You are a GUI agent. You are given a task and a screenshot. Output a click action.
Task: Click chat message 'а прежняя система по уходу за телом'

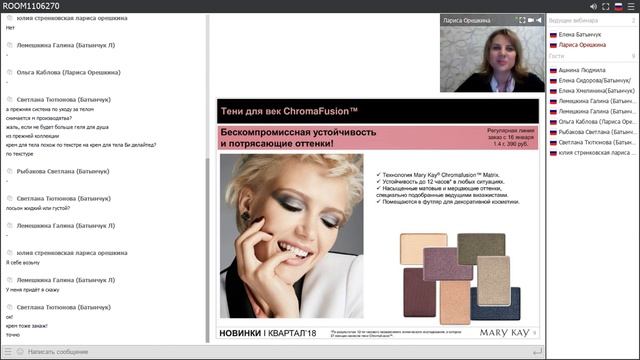pyautogui.click(x=50, y=109)
